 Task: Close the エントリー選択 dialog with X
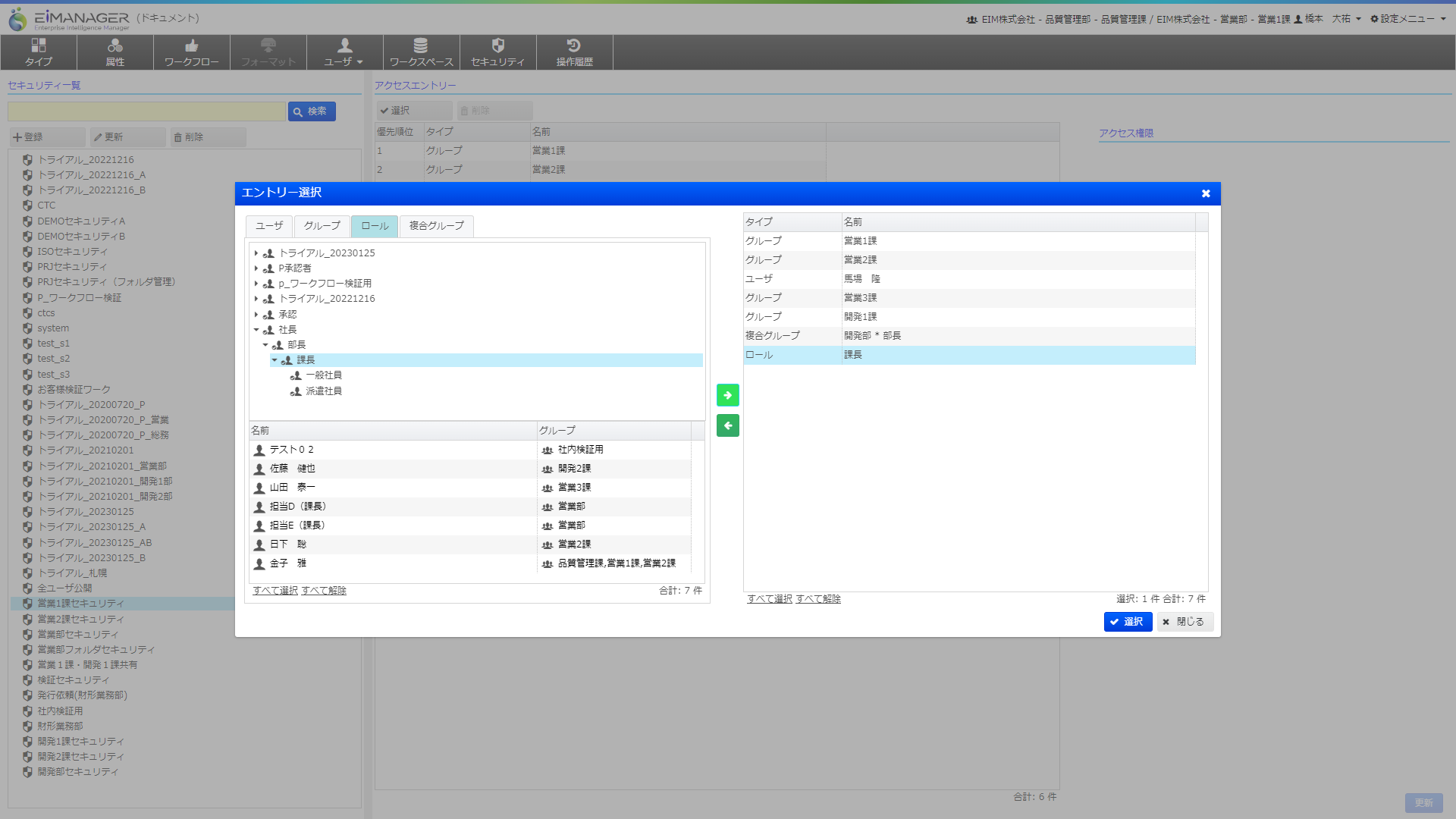click(x=1206, y=193)
